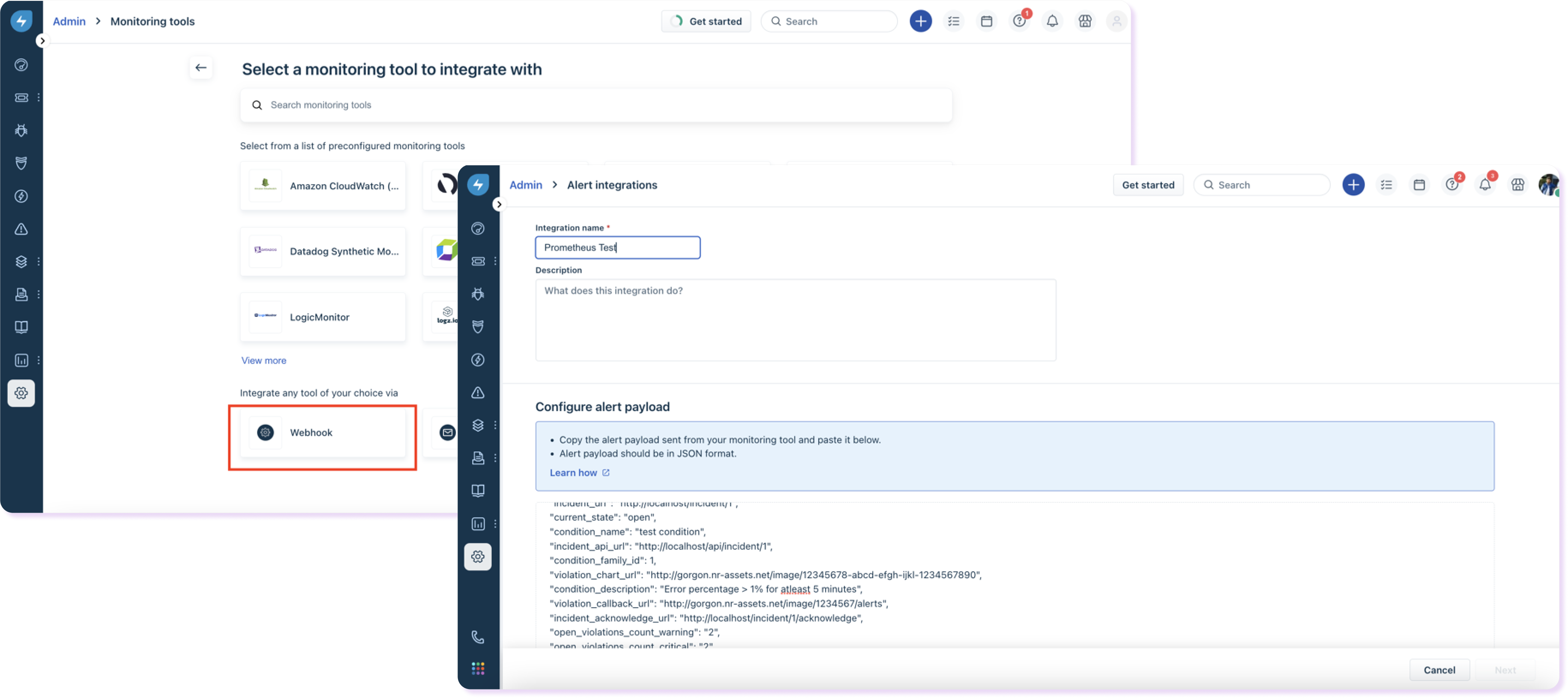Click the Description text area
This screenshot has height=698, width=1568.
click(x=795, y=320)
